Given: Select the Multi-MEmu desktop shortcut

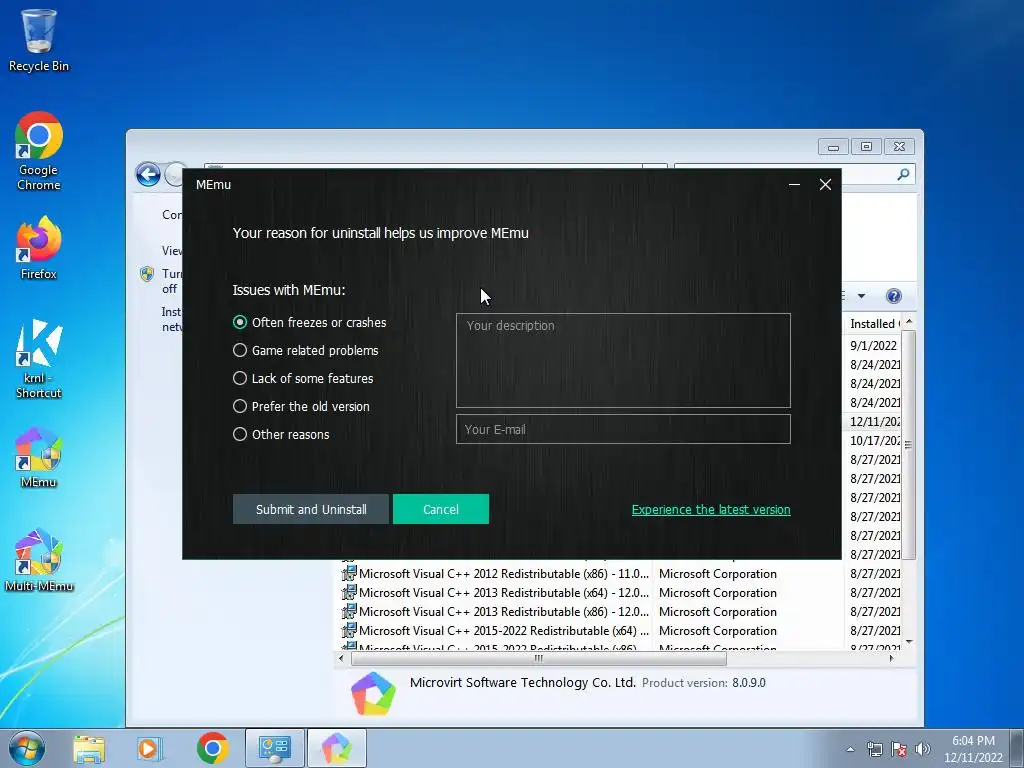Looking at the screenshot, I should point(39,560).
